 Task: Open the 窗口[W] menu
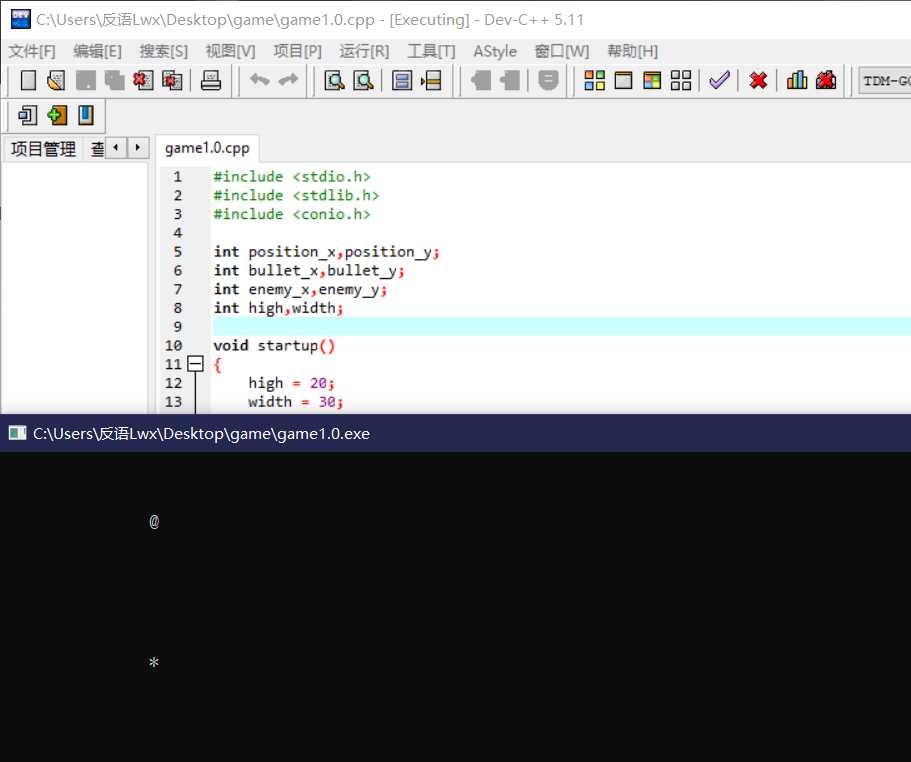click(562, 51)
